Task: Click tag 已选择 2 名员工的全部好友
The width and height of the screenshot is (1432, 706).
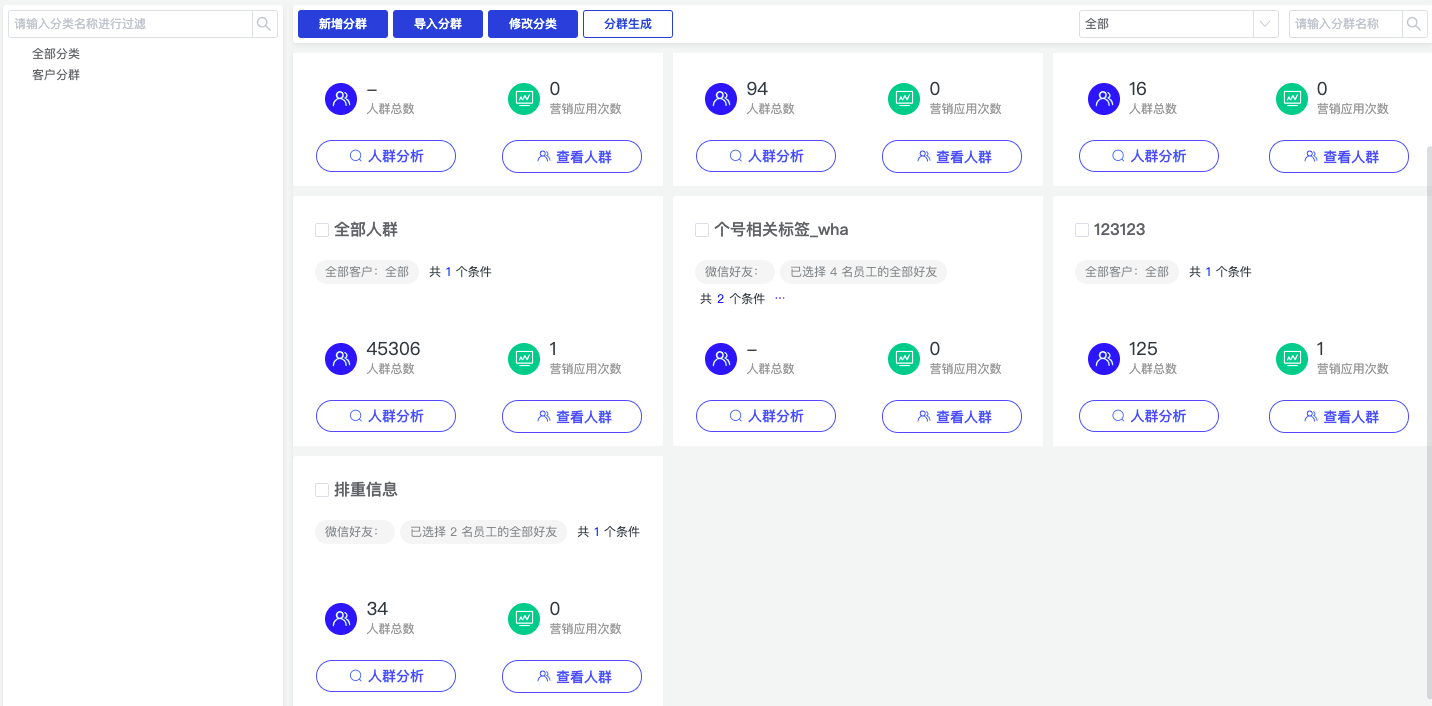Action: (x=484, y=532)
